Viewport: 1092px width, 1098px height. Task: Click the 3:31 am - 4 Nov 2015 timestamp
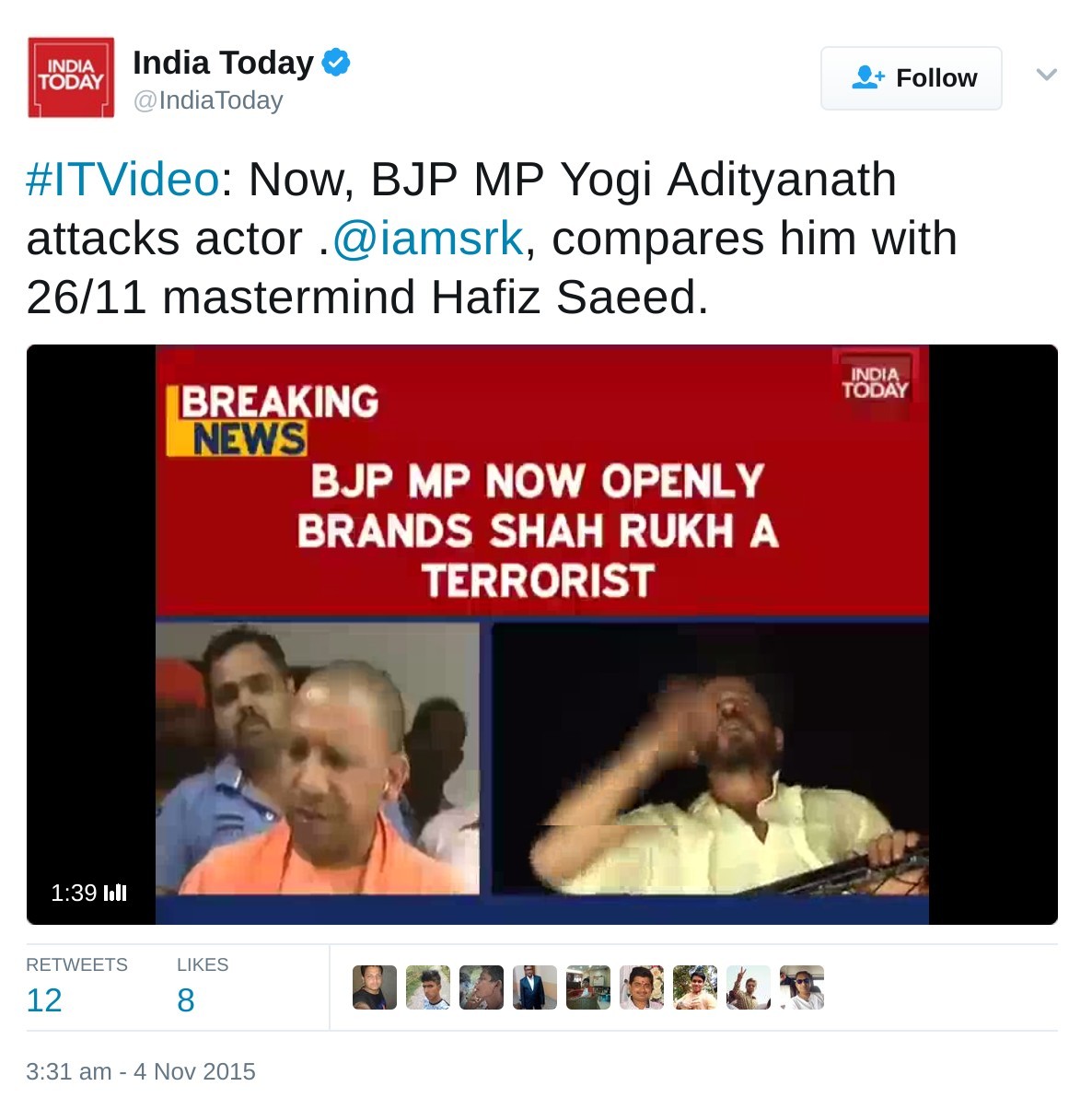tap(141, 1071)
